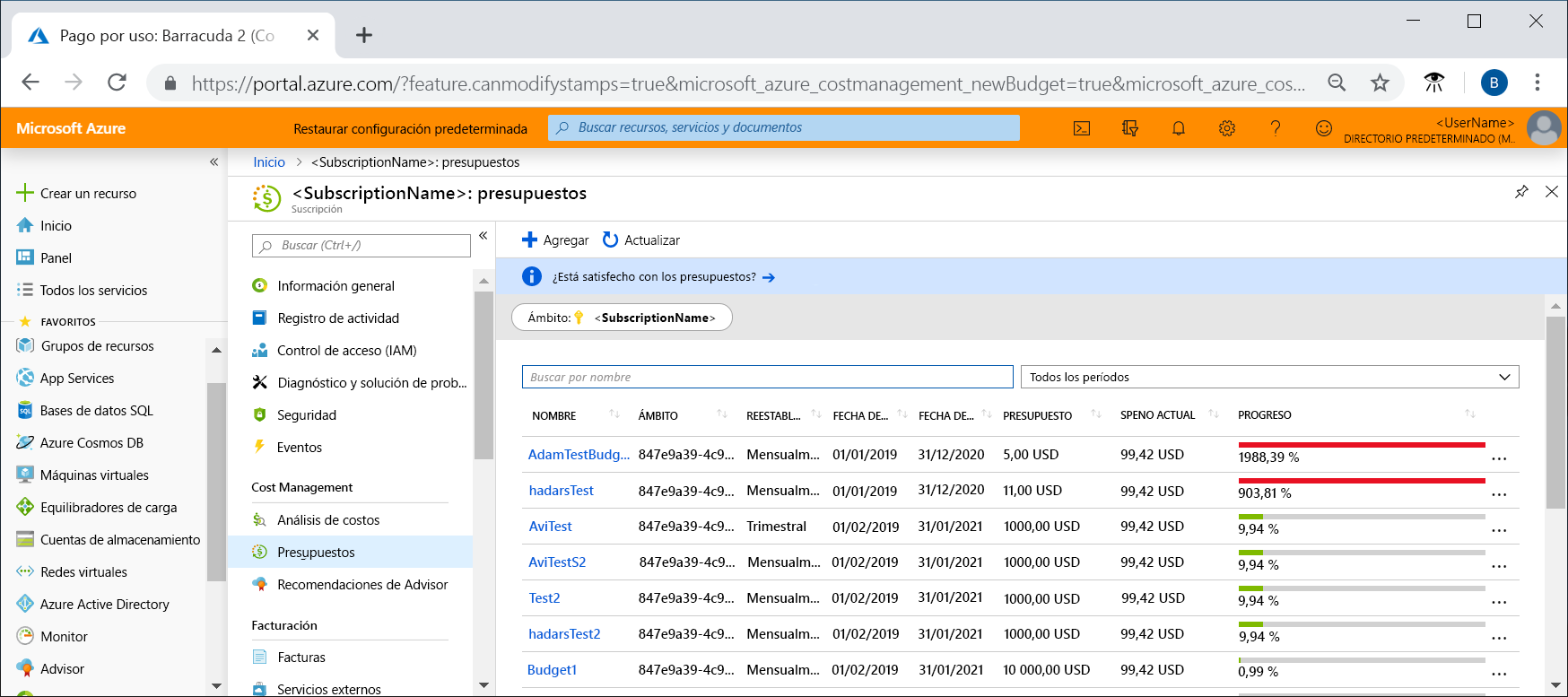Click Actualizar to refresh budgets
The height and width of the screenshot is (697, 1568).
pos(641,240)
